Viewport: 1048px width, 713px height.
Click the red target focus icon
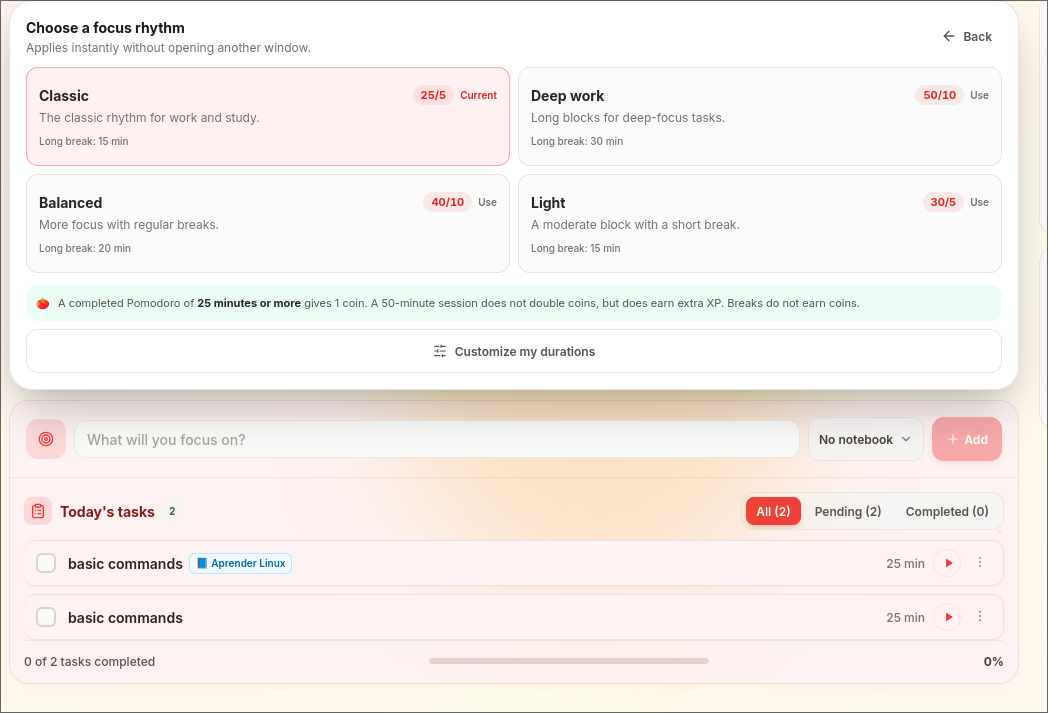click(x=46, y=439)
